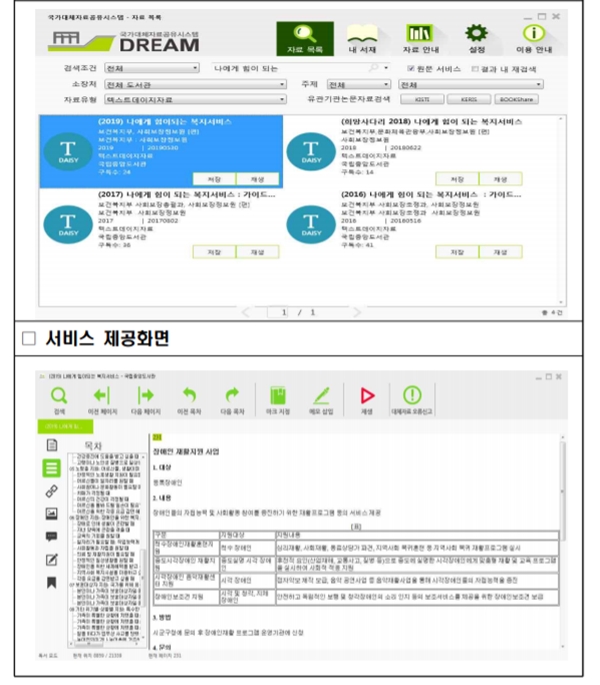The width and height of the screenshot is (600, 685).
Task: Click the 메모 삽입 pencil icon
Action: (321, 400)
